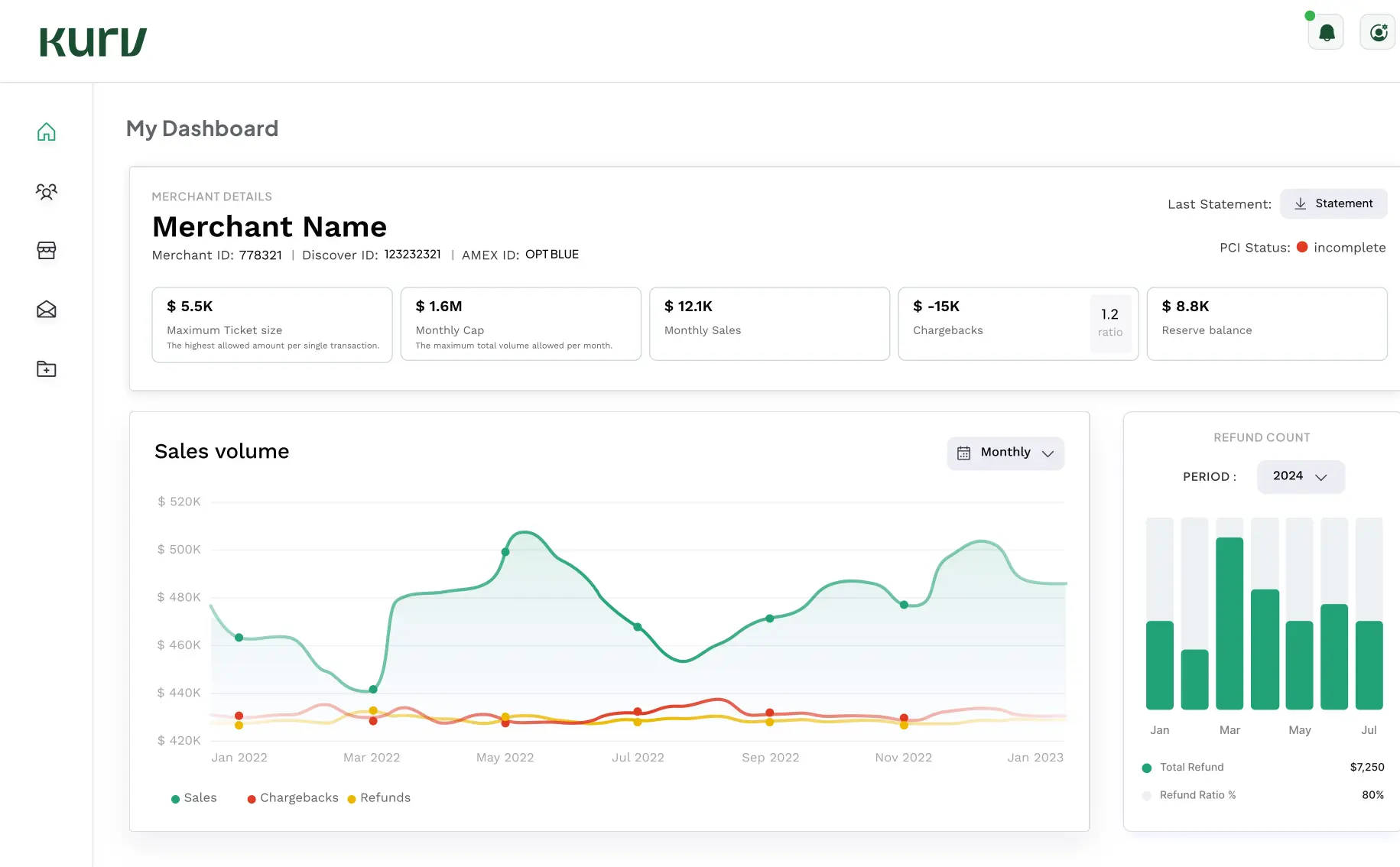Click the calendar icon beside Monthly selector
The height and width of the screenshot is (867, 1400).
coord(964,453)
